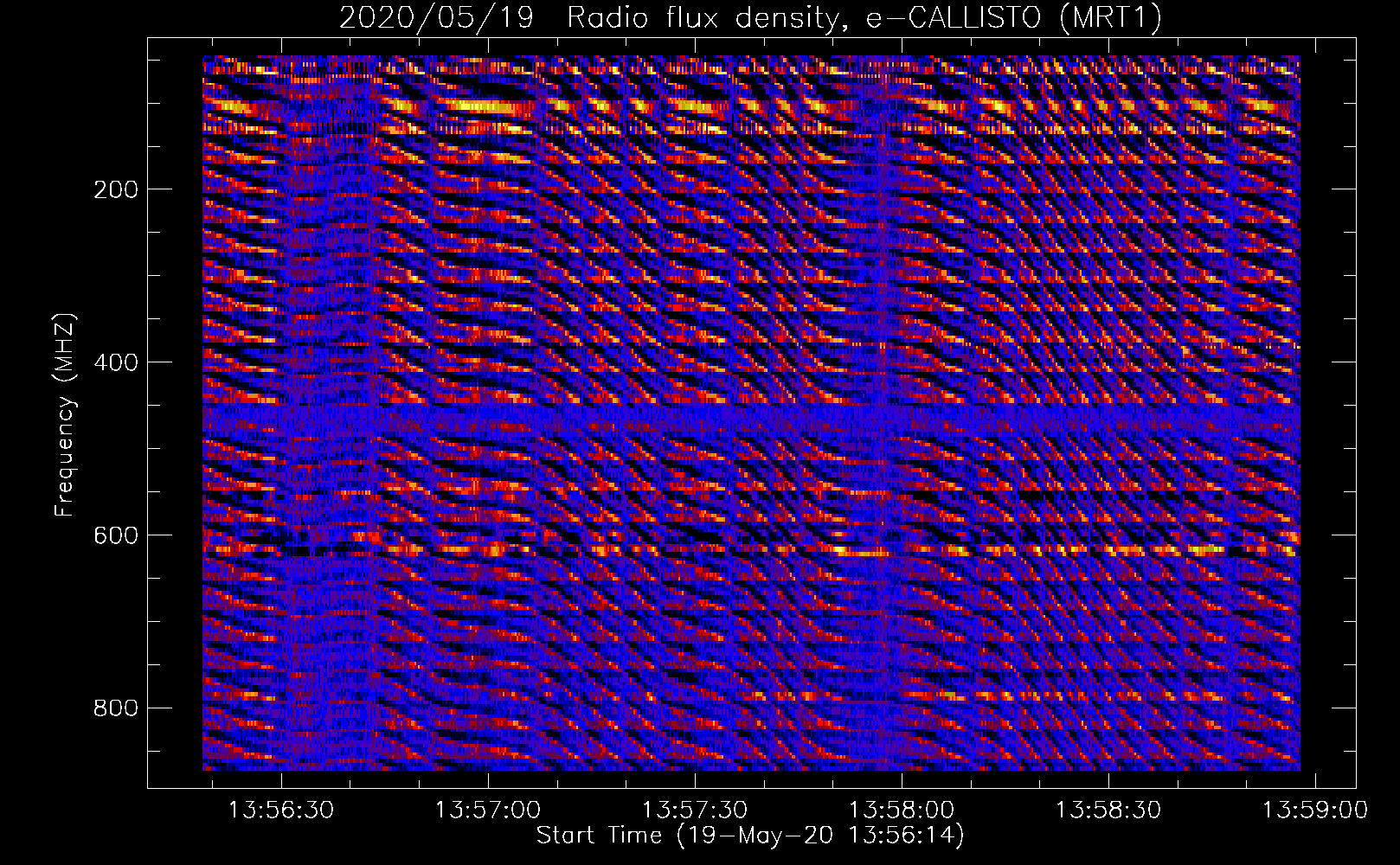1400x865 pixels.
Task: Click the 13:58:00 time tick label
Action: coord(902,811)
